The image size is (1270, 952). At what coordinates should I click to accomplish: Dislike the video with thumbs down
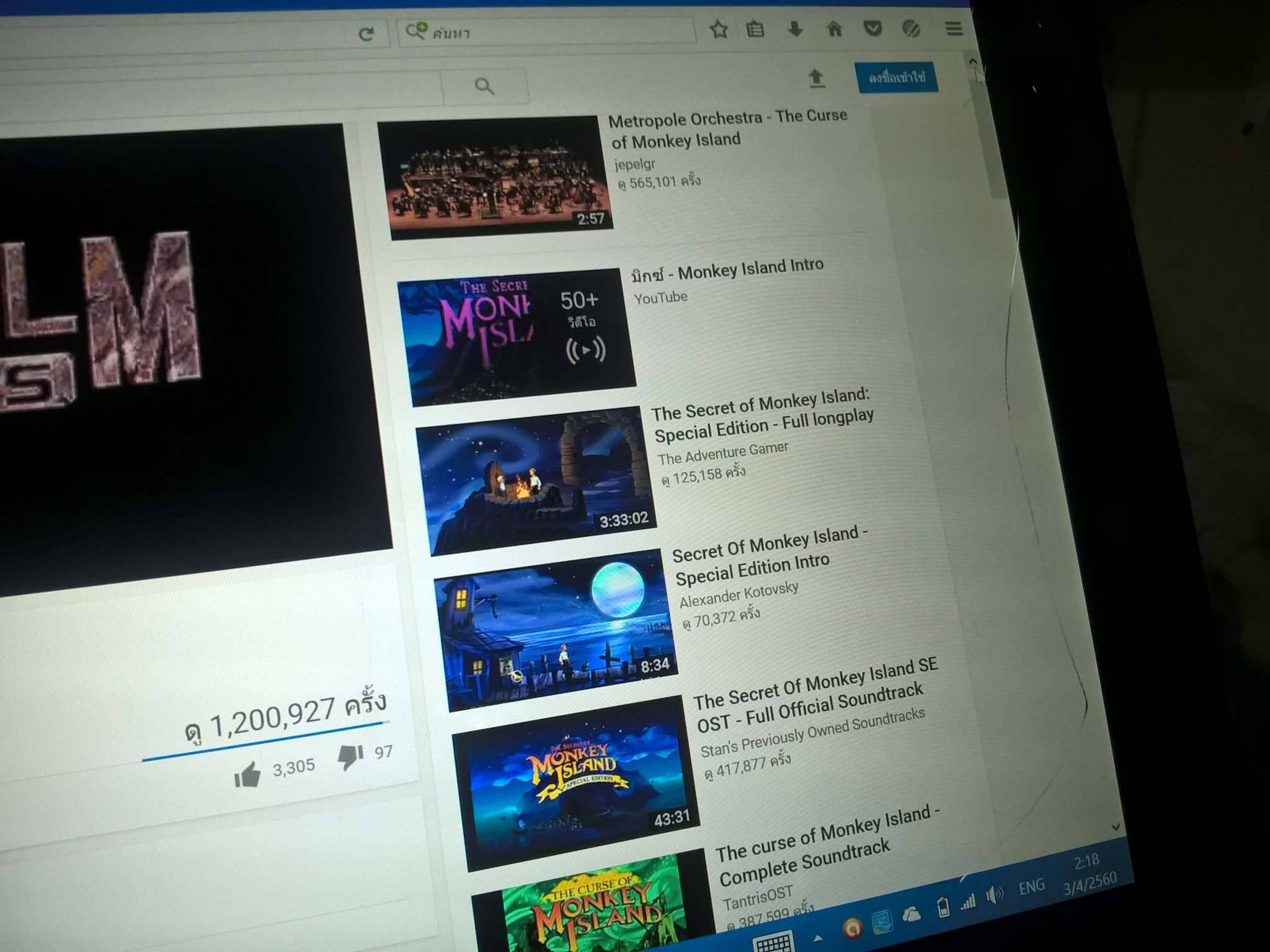pos(350,757)
